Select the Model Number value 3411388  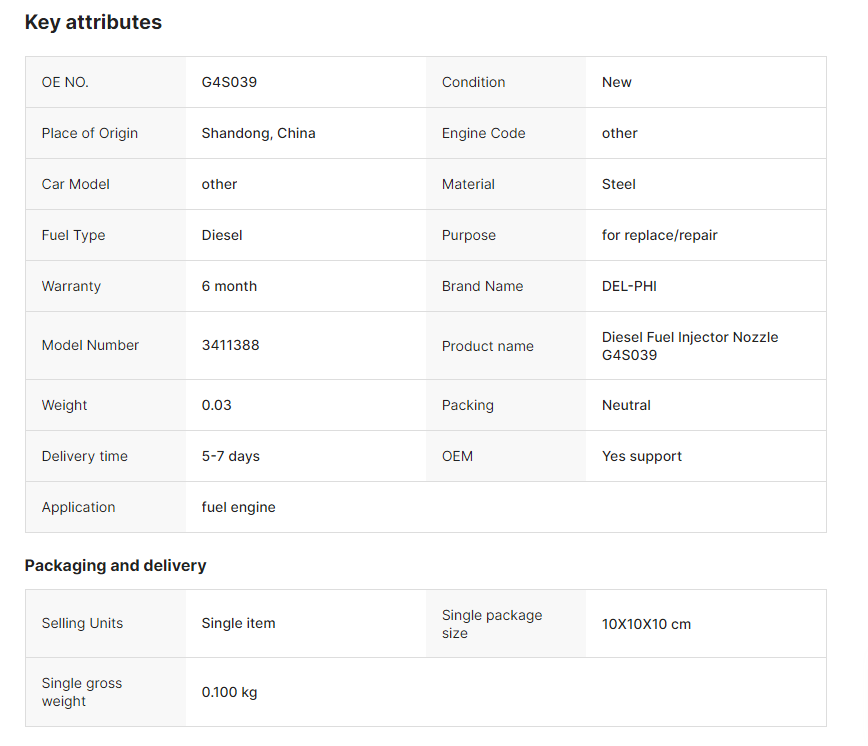pos(230,345)
